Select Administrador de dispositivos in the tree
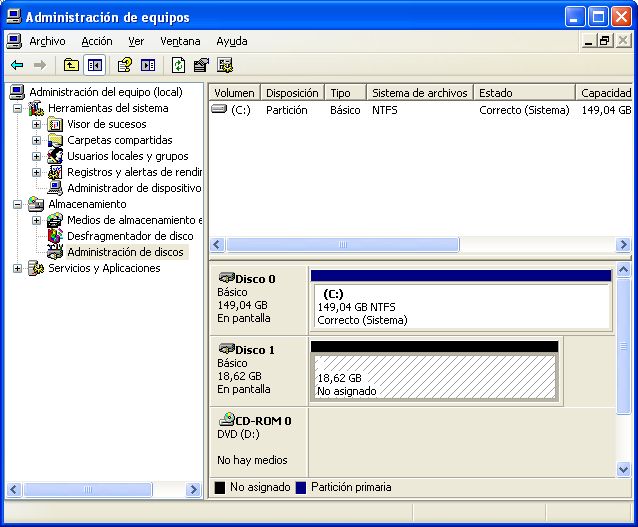Viewport: 638px width, 527px height. 133,188
